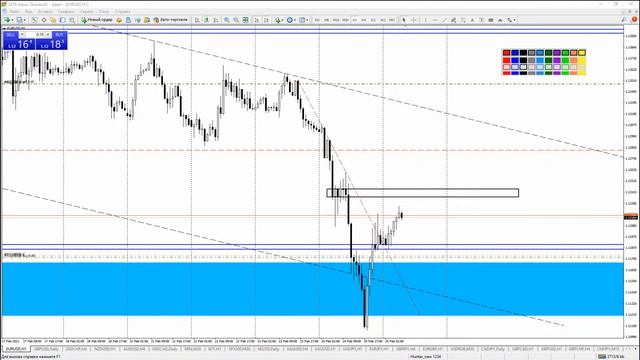Open the red notification icon
Screen dimensions: 640x360
pyautogui.click(x=634, y=19)
